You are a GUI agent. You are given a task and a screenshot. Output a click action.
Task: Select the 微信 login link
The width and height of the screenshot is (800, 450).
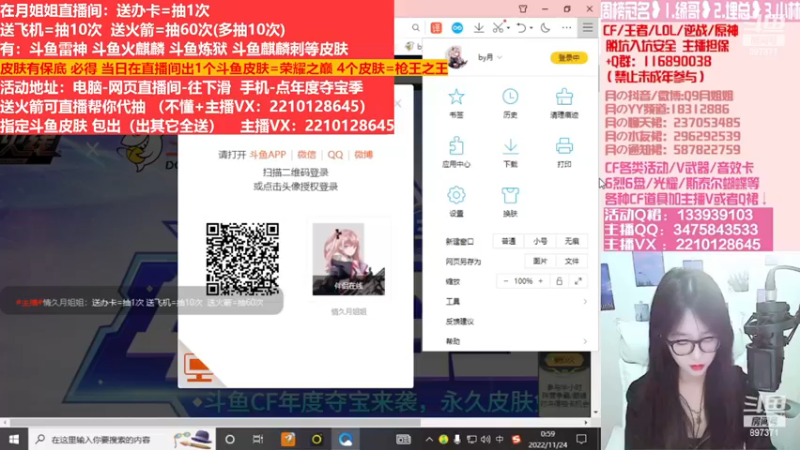click(x=307, y=155)
